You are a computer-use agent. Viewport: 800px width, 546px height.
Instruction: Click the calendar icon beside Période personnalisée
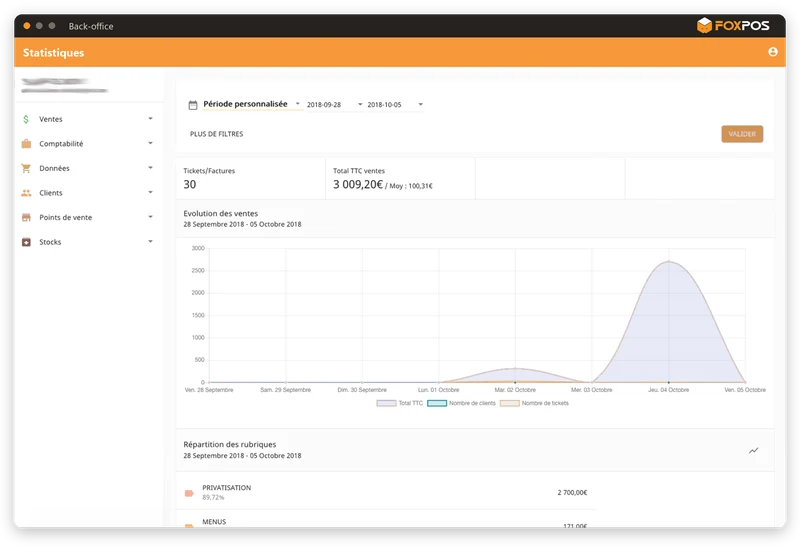(x=193, y=105)
